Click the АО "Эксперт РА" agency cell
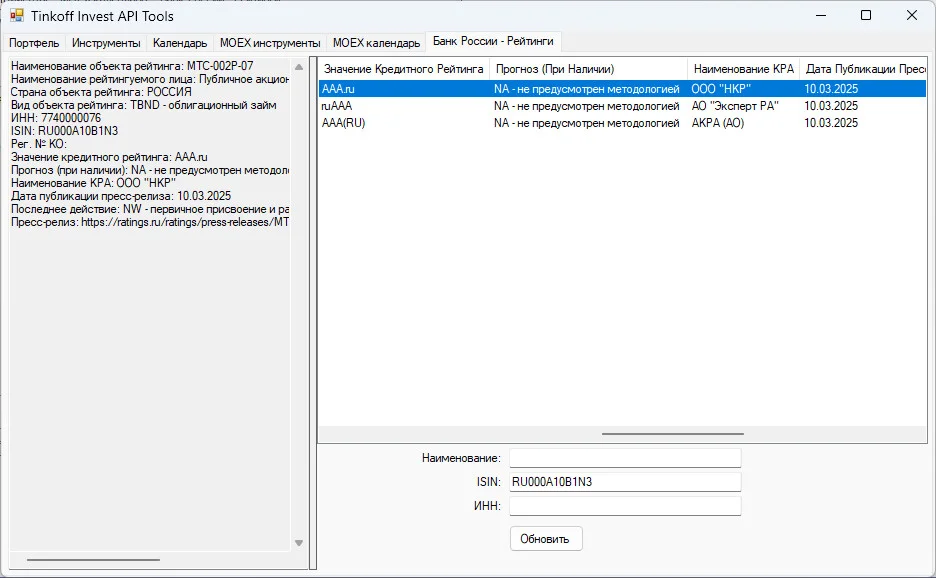The image size is (936, 578). point(735,106)
